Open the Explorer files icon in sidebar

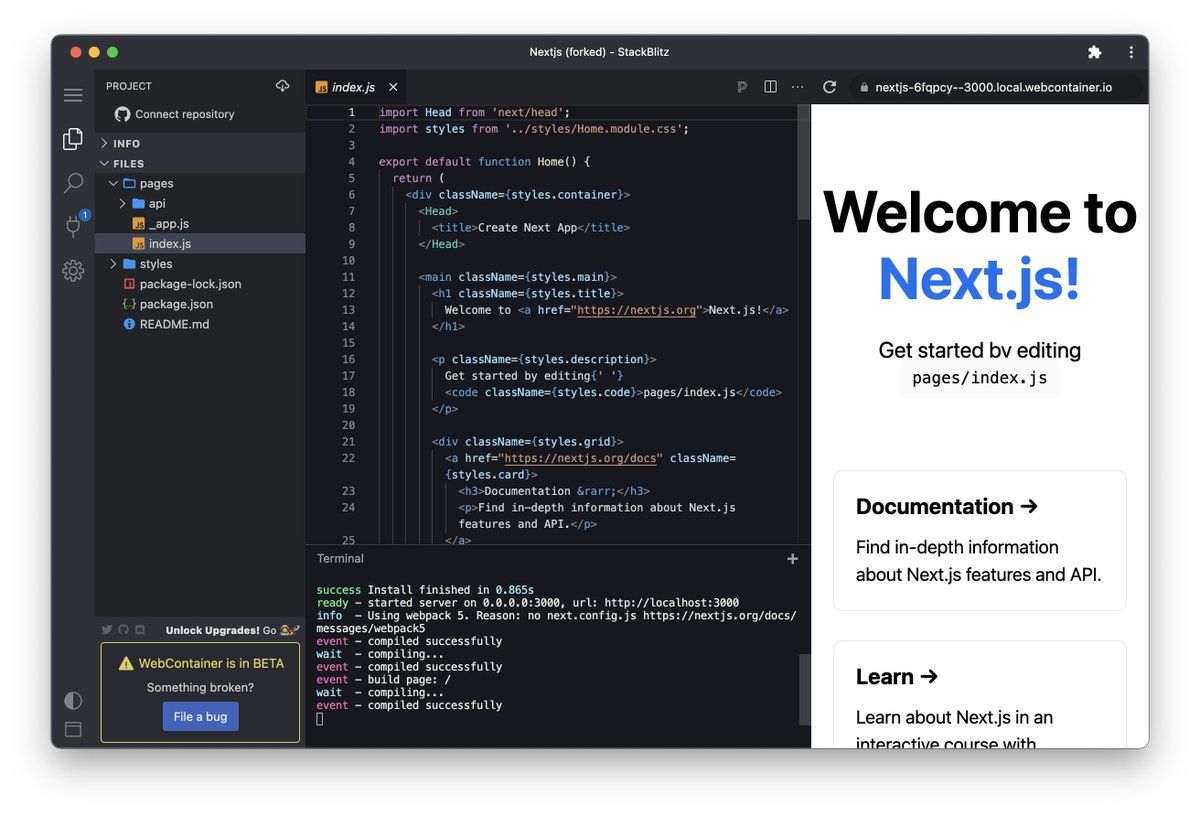73,139
